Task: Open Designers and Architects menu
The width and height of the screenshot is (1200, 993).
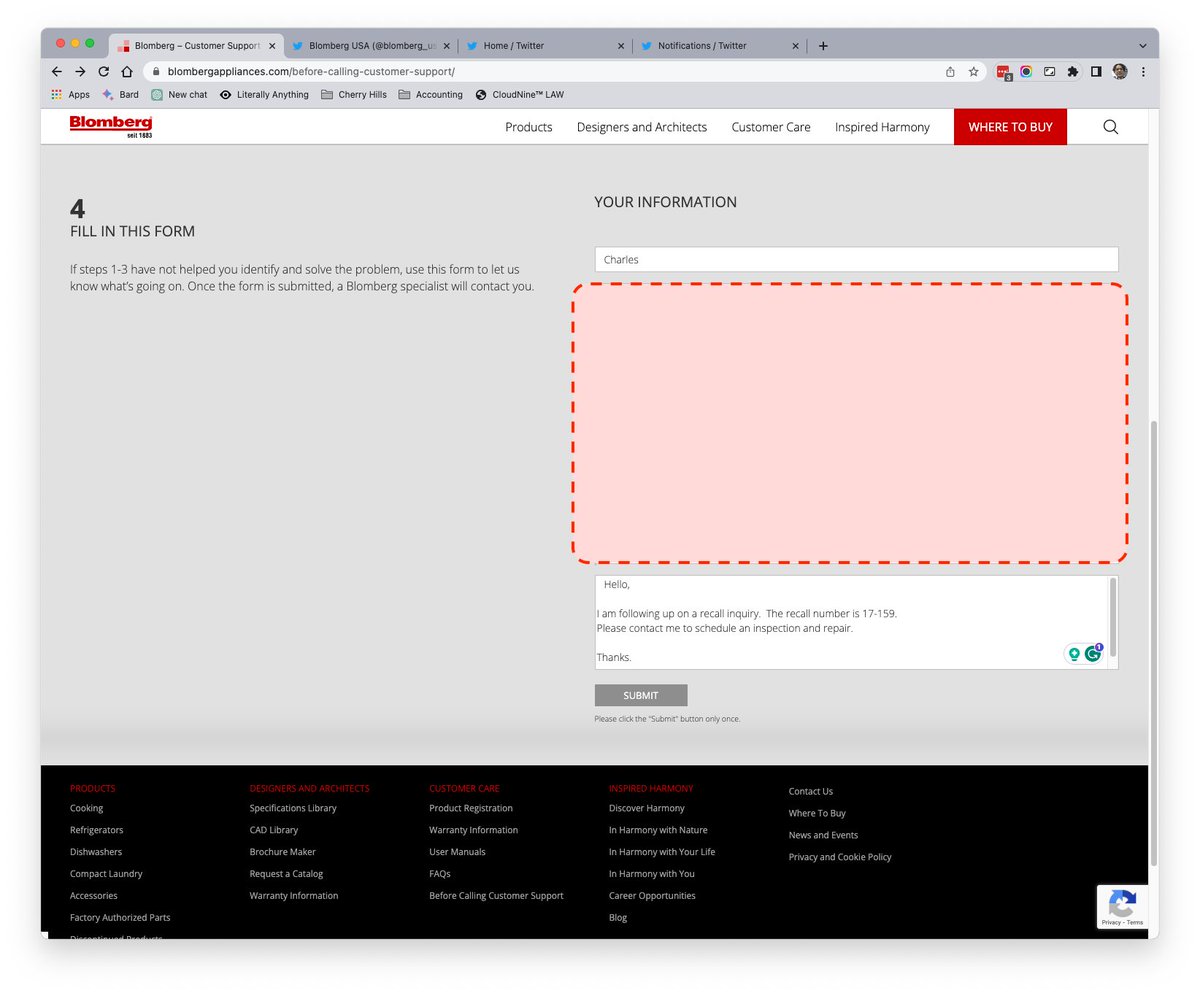Action: pos(642,127)
